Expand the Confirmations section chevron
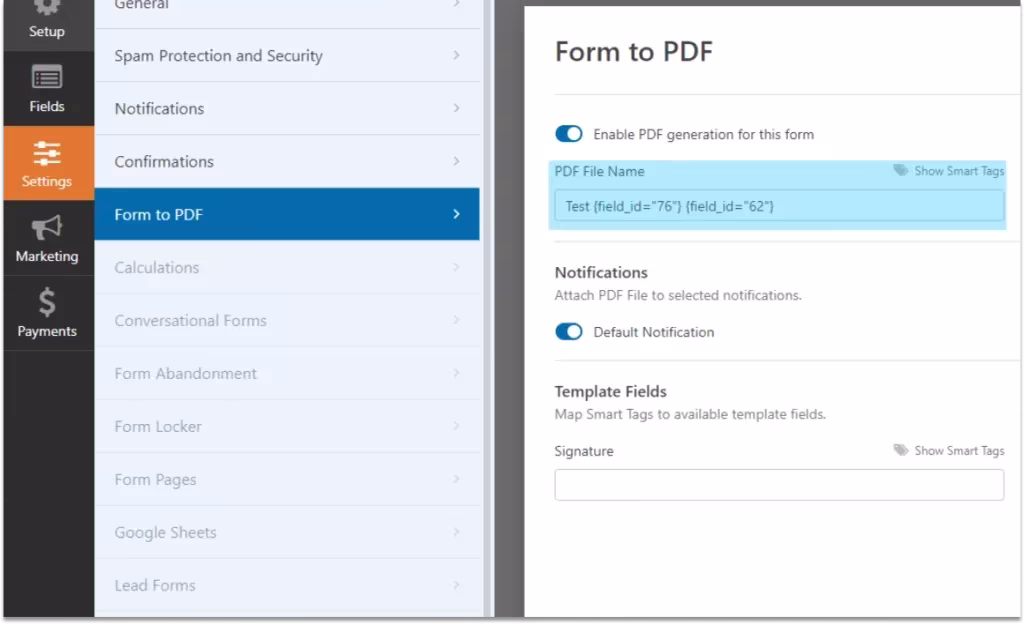Viewport: 1024px width, 624px height. (456, 162)
